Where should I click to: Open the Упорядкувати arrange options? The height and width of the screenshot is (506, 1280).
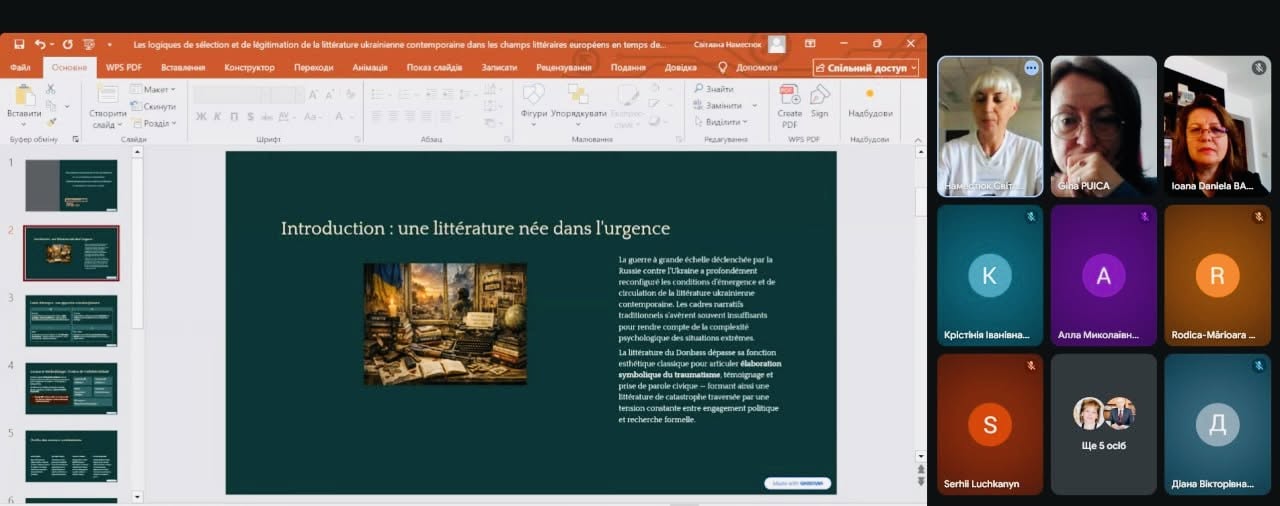[x=578, y=101]
